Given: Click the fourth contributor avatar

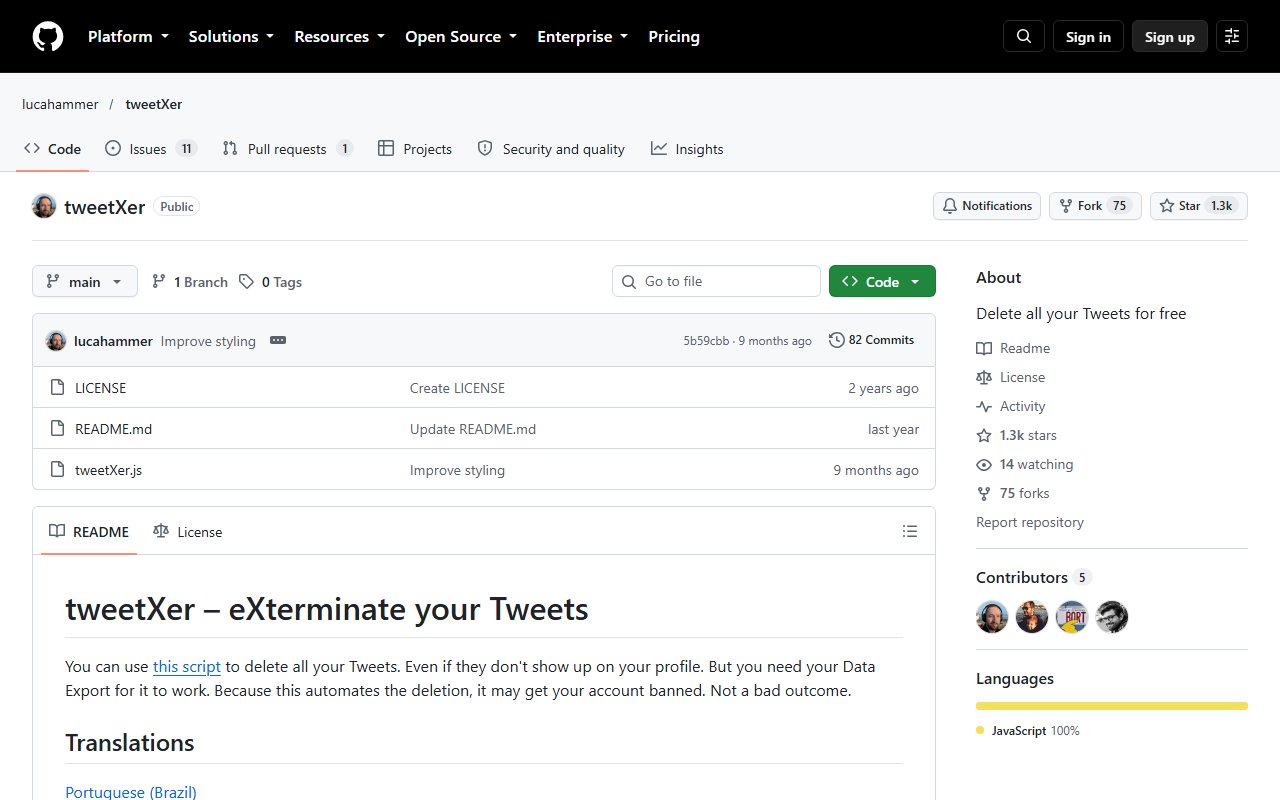Looking at the screenshot, I should pyautogui.click(x=1112, y=617).
